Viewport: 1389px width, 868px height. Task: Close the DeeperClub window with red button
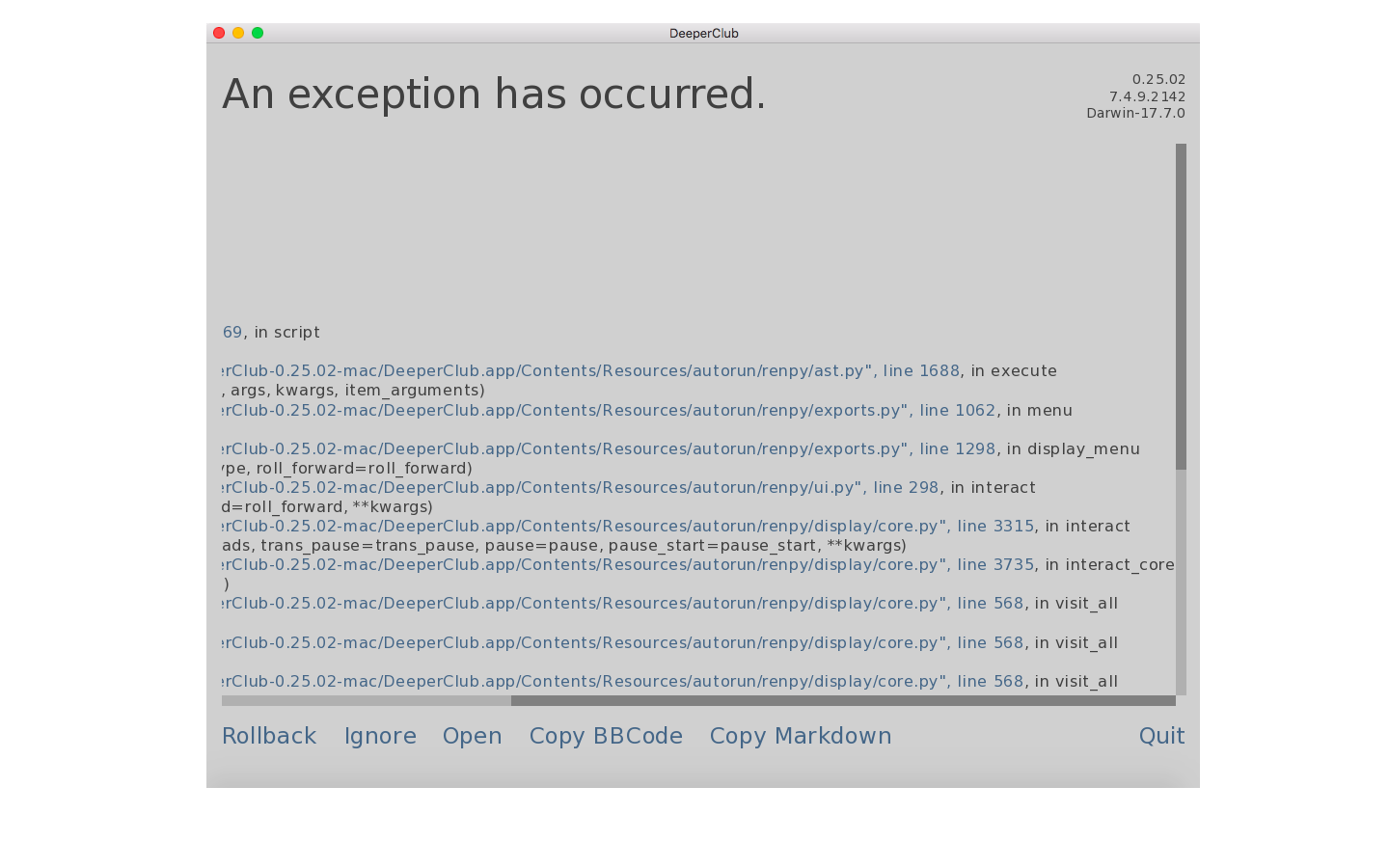pyautogui.click(x=219, y=33)
